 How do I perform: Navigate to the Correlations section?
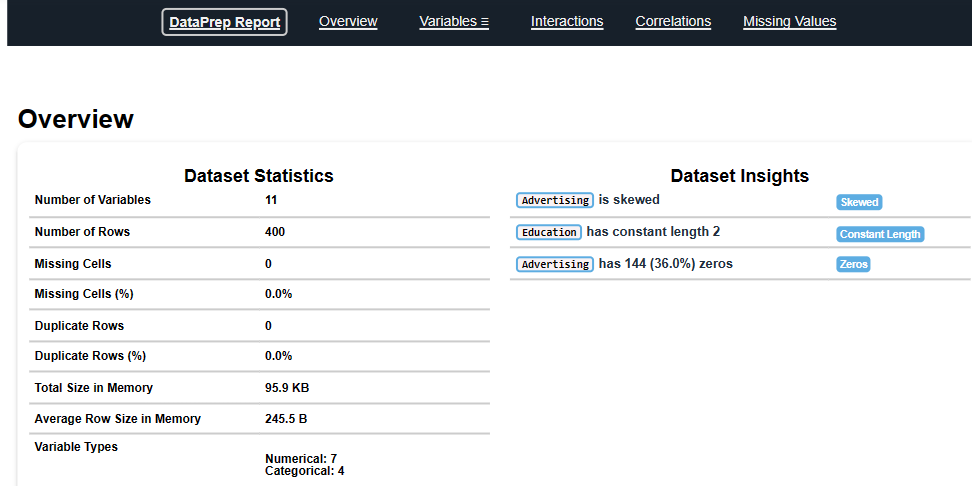click(673, 21)
